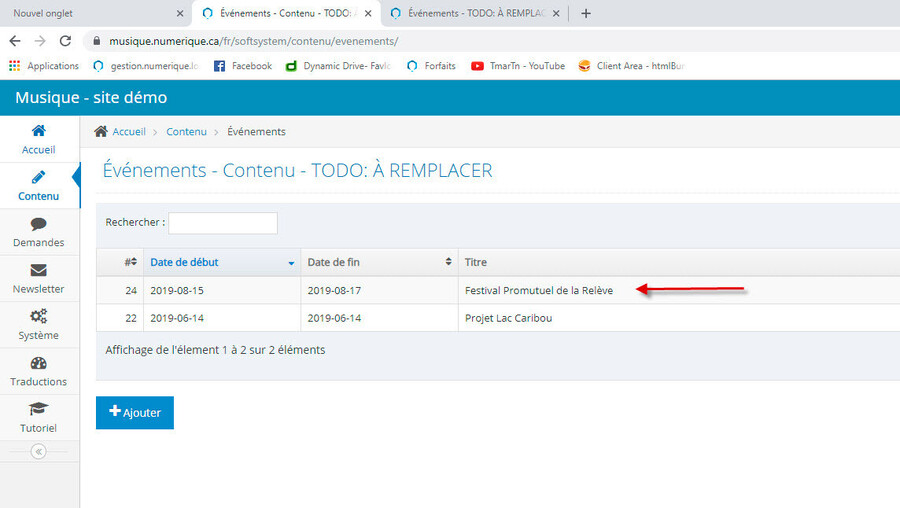The height and width of the screenshot is (508, 900).
Task: Click the browser address bar URL
Action: click(x=254, y=41)
